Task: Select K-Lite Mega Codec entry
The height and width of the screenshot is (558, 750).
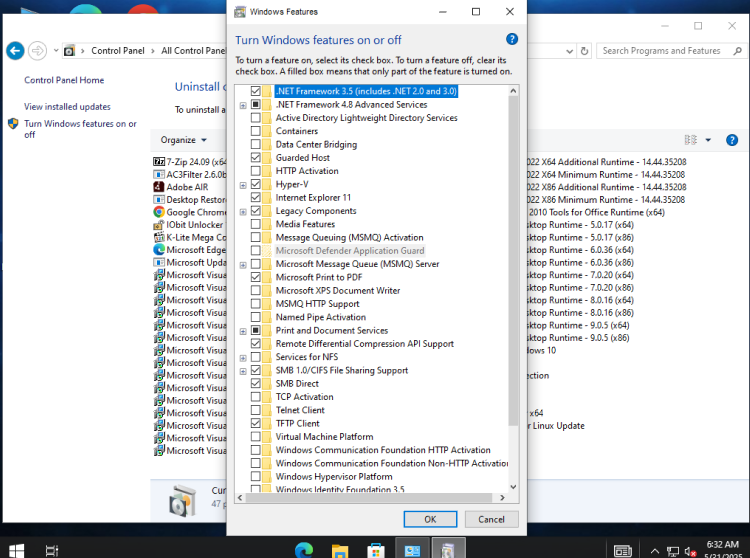Action: point(190,237)
